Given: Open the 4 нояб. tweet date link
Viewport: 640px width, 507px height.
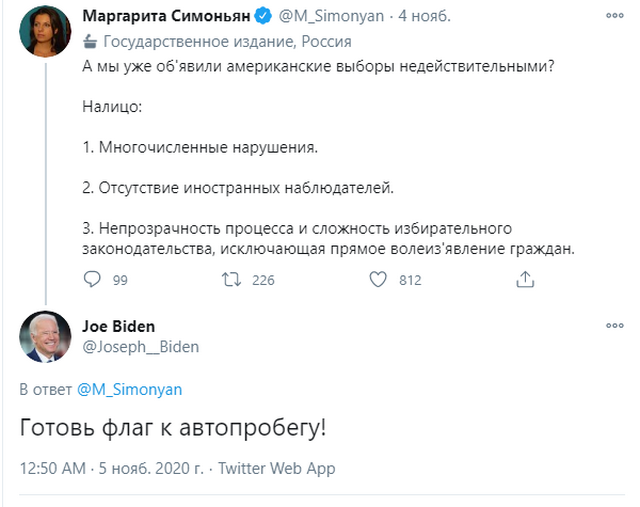Looking at the screenshot, I should tap(423, 17).
